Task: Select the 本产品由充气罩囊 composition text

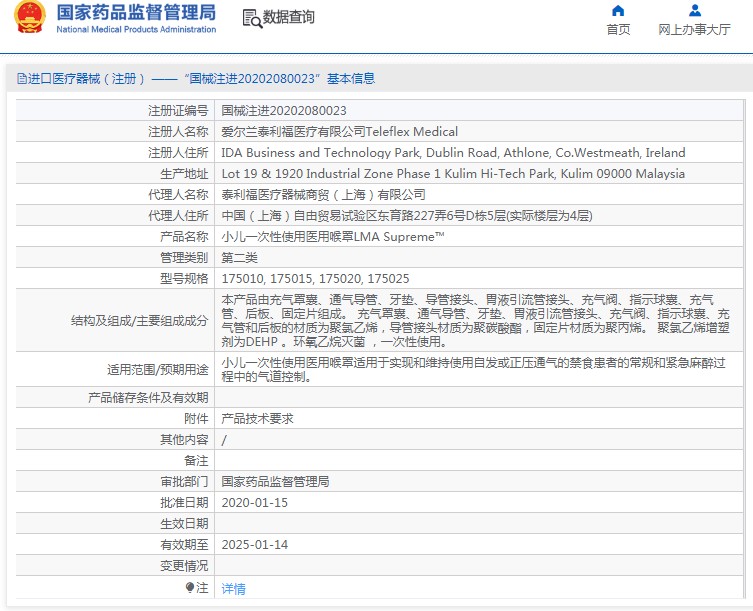Action: tap(475, 320)
